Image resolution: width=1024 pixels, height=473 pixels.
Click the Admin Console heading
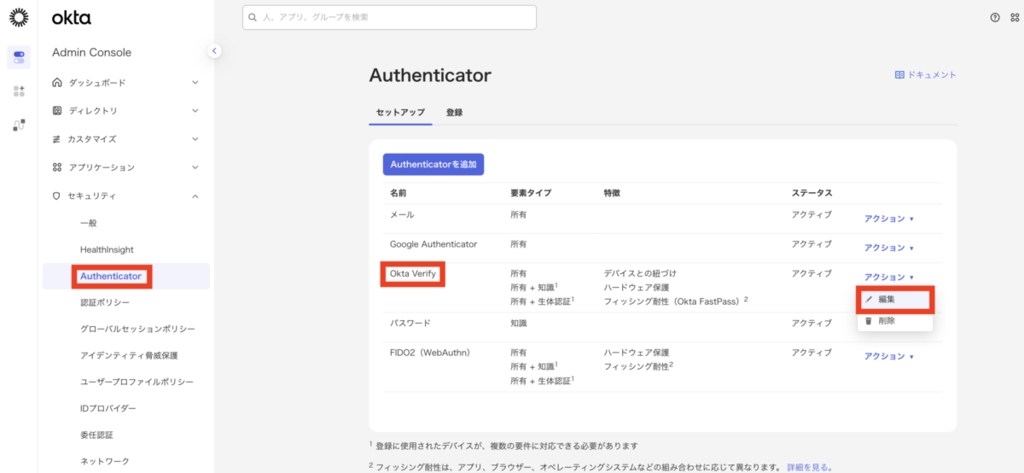coord(91,52)
